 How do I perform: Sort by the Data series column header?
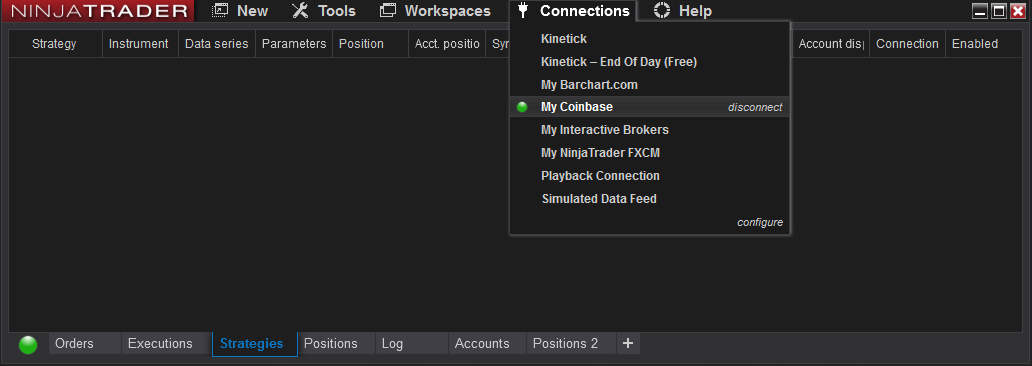pos(217,43)
